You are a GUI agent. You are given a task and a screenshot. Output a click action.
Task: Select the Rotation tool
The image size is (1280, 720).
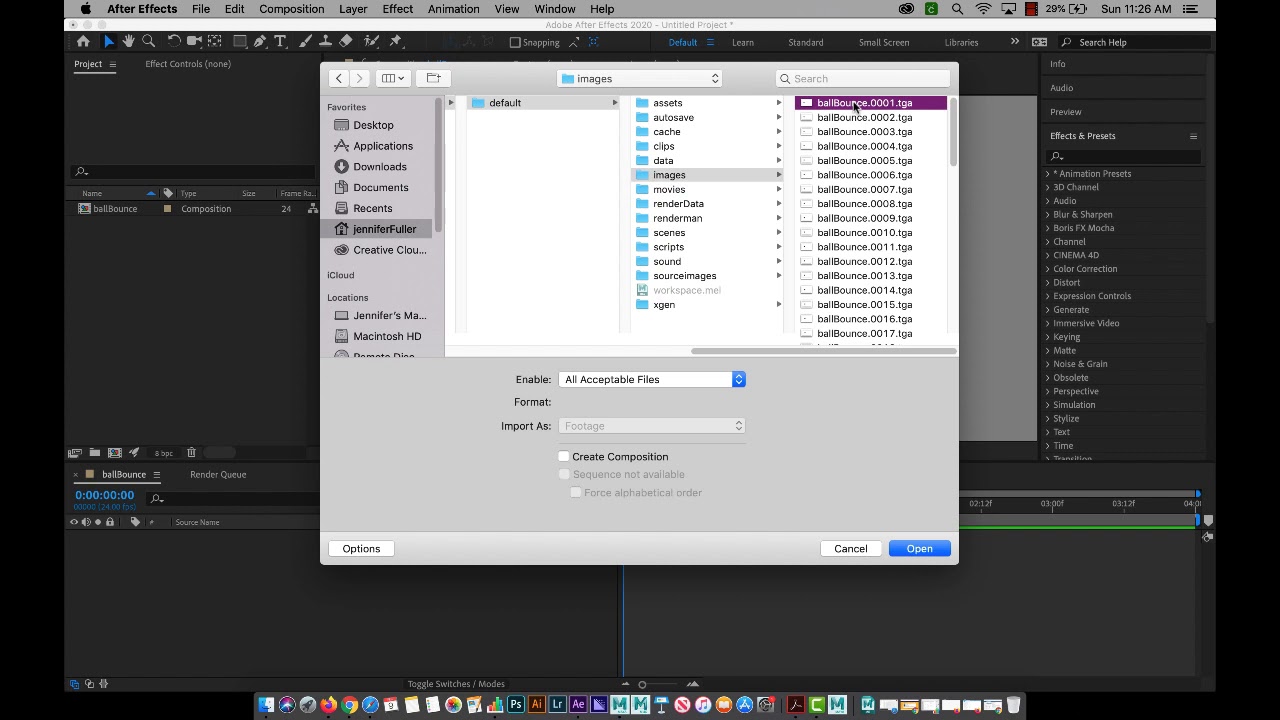174,42
